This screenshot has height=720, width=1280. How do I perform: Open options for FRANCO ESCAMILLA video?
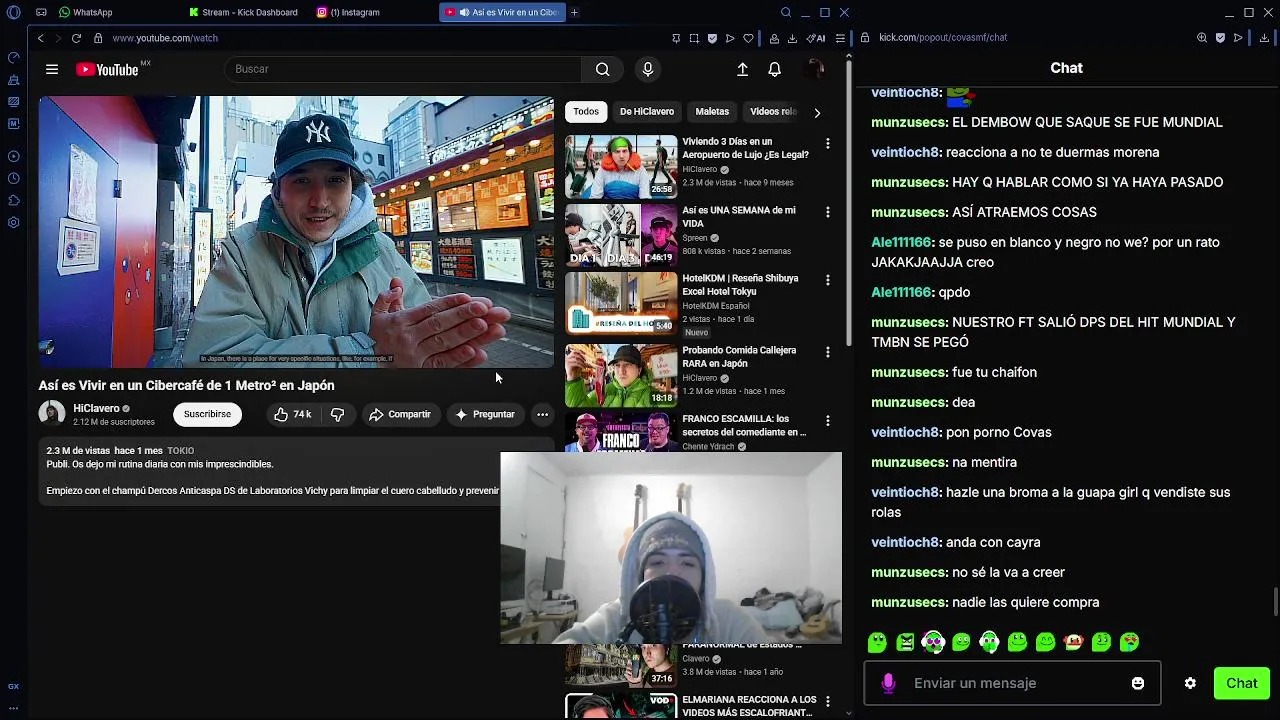[827, 421]
